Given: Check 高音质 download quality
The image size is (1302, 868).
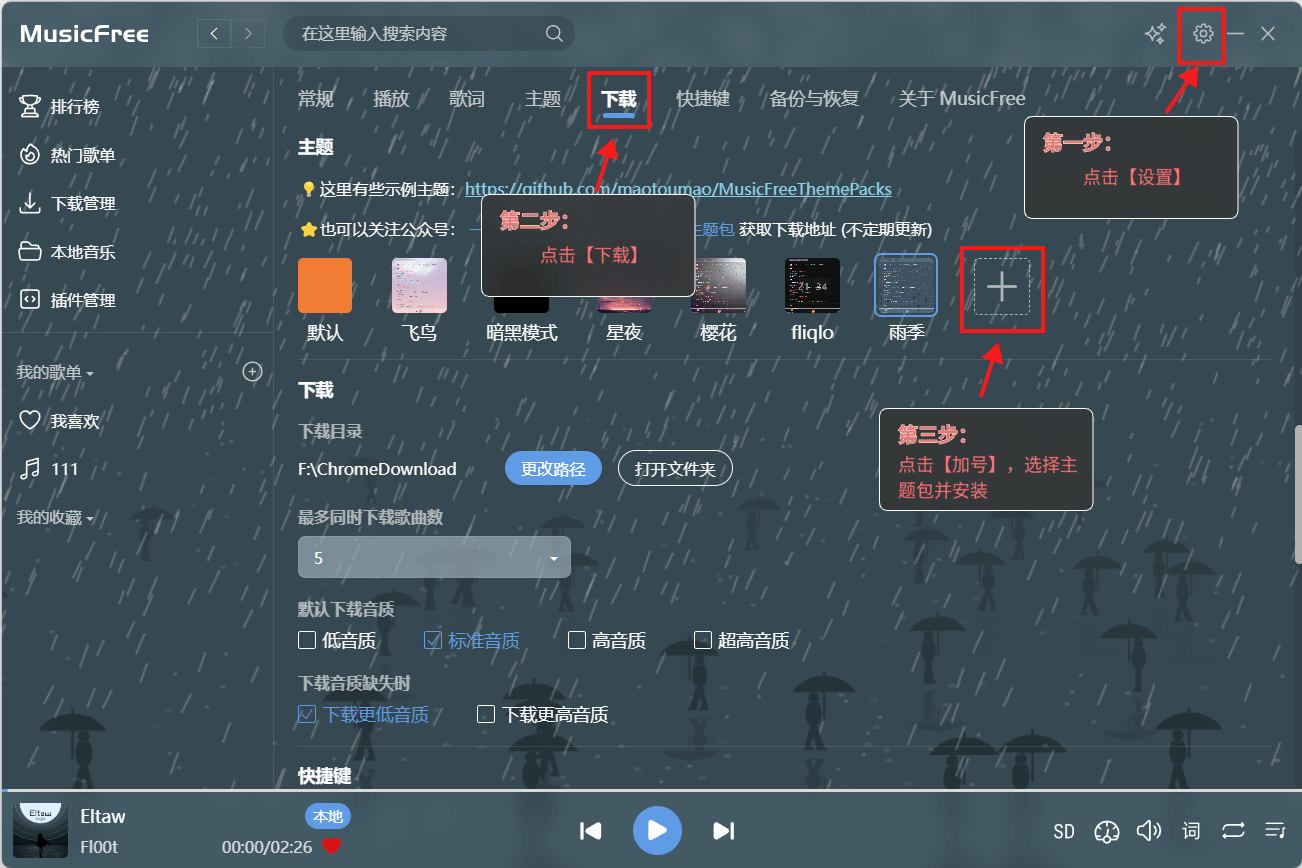Looking at the screenshot, I should (x=607, y=640).
